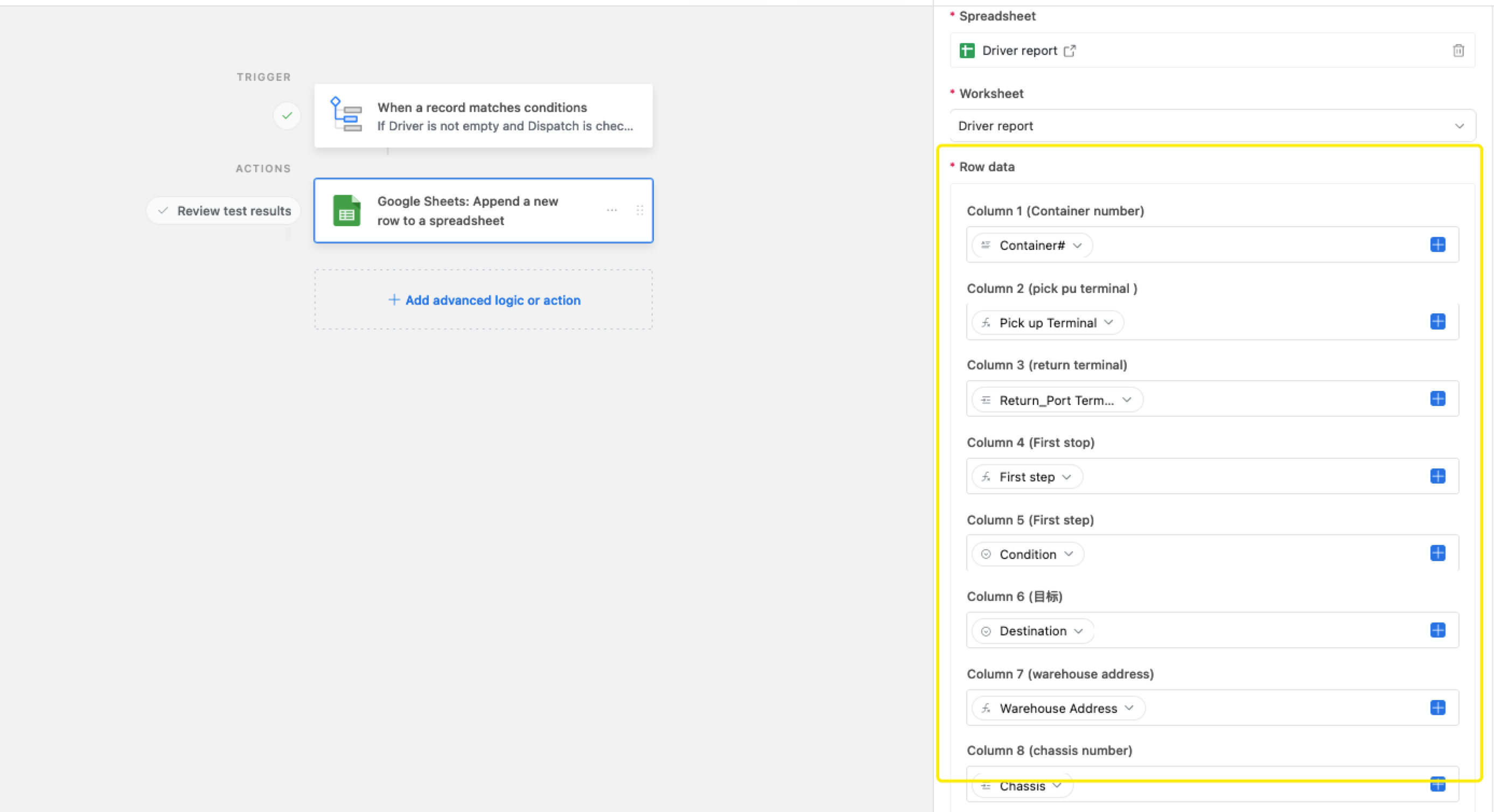This screenshot has height=812, width=1494.
Task: Click into the Column 1 Container number input
Action: click(x=1212, y=245)
